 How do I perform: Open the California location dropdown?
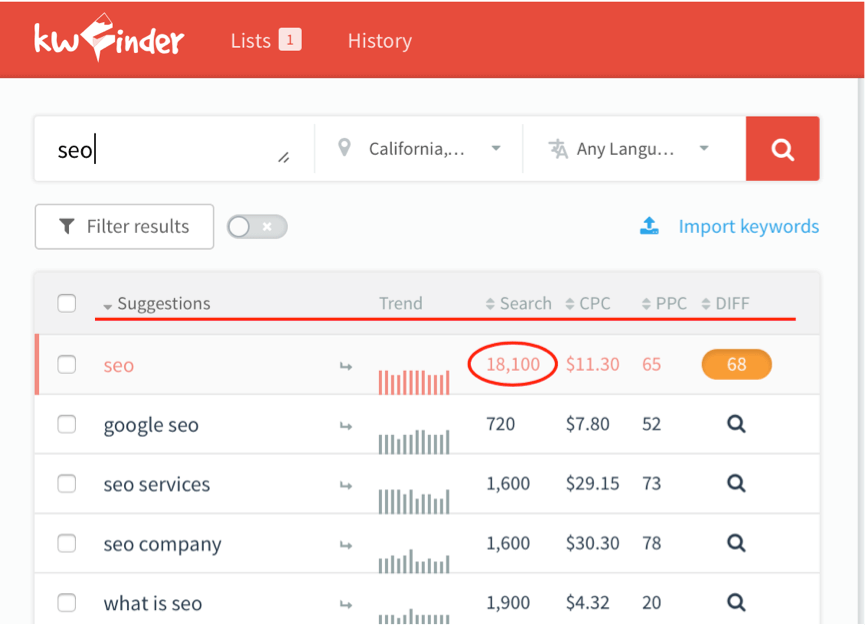(419, 148)
